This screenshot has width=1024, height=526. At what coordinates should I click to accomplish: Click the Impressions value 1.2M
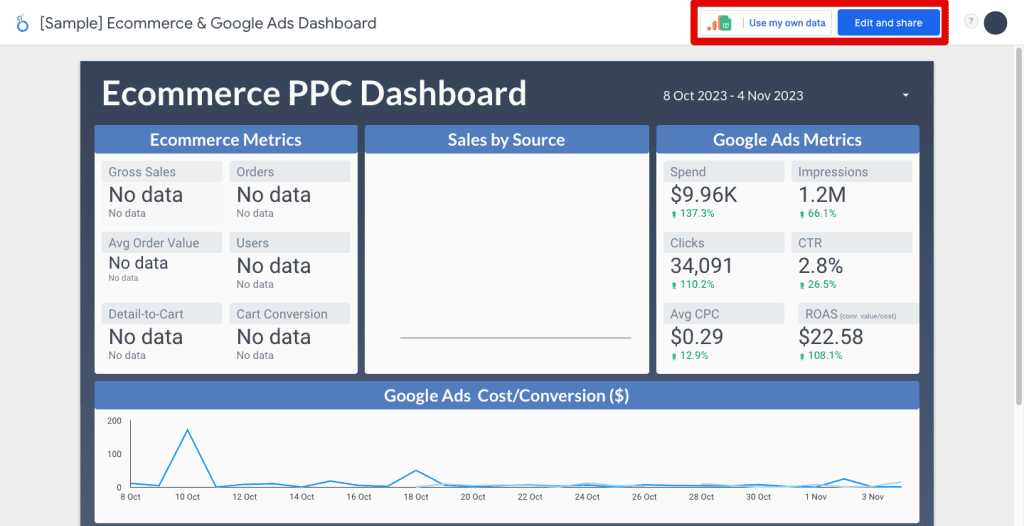[x=822, y=195]
